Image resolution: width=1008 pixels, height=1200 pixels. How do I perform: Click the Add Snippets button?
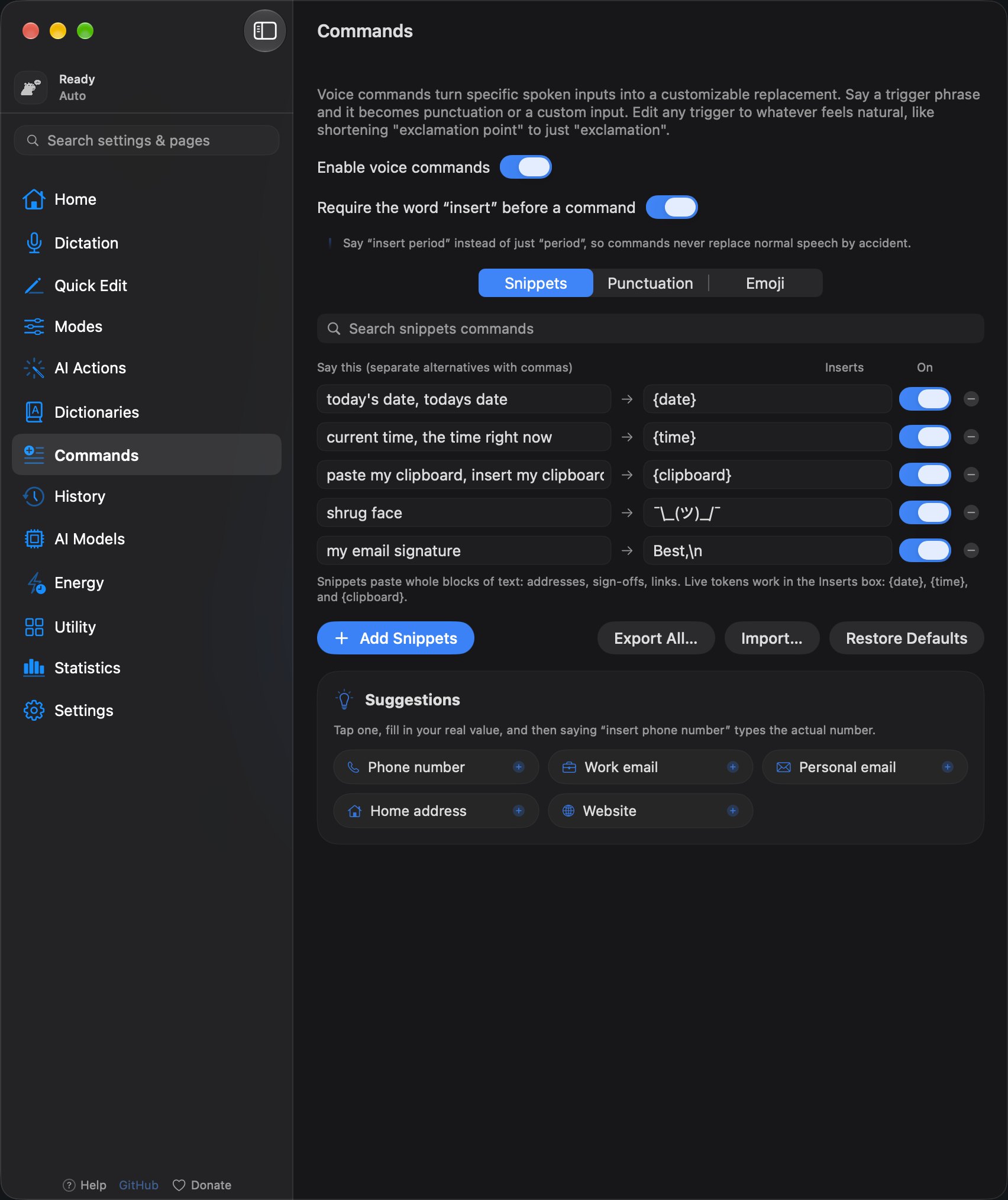[395, 638]
